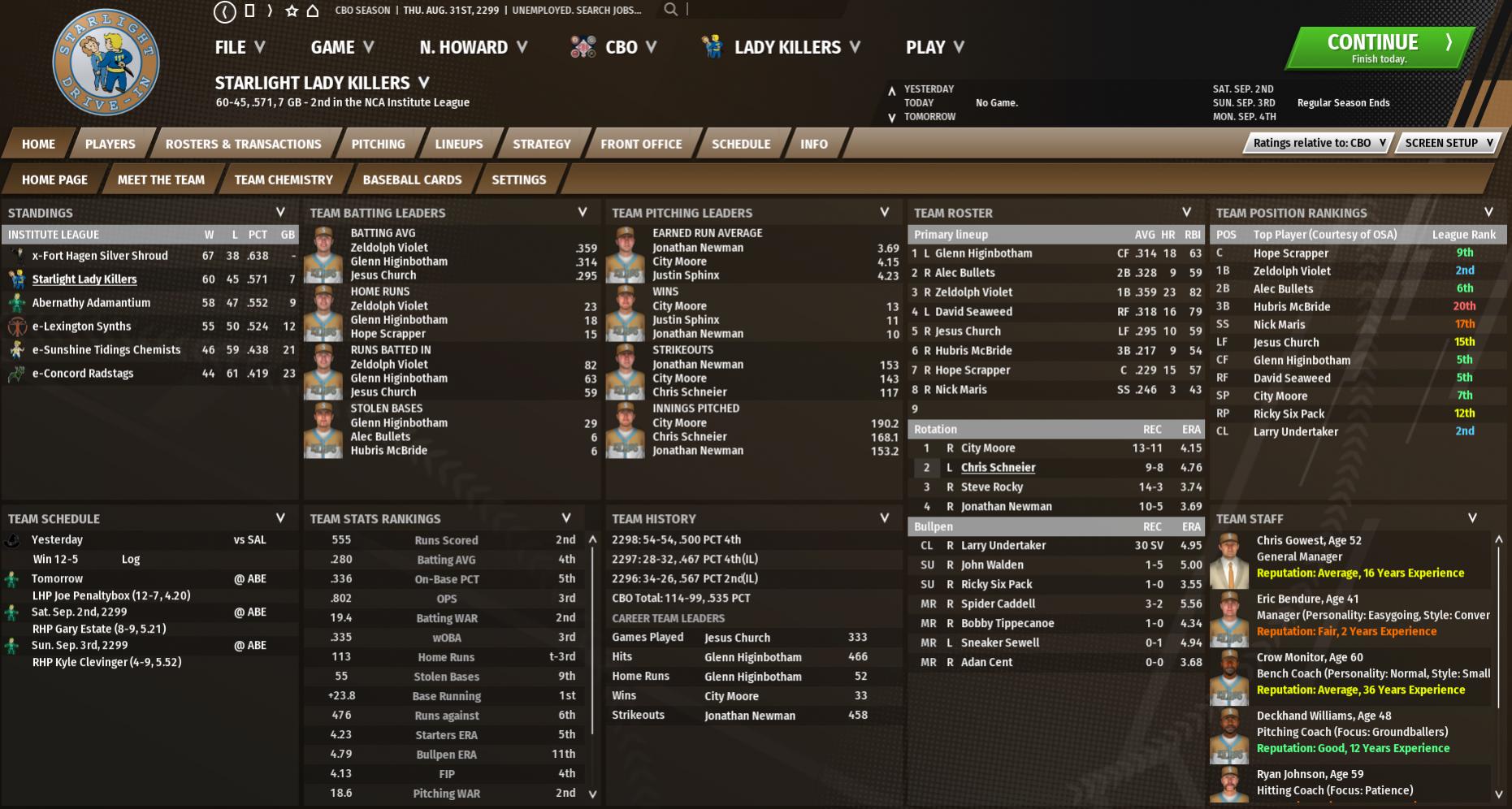Click Lexington Synths team logo in standings
Screen dimensions: 1512x809
pyautogui.click(x=17, y=327)
